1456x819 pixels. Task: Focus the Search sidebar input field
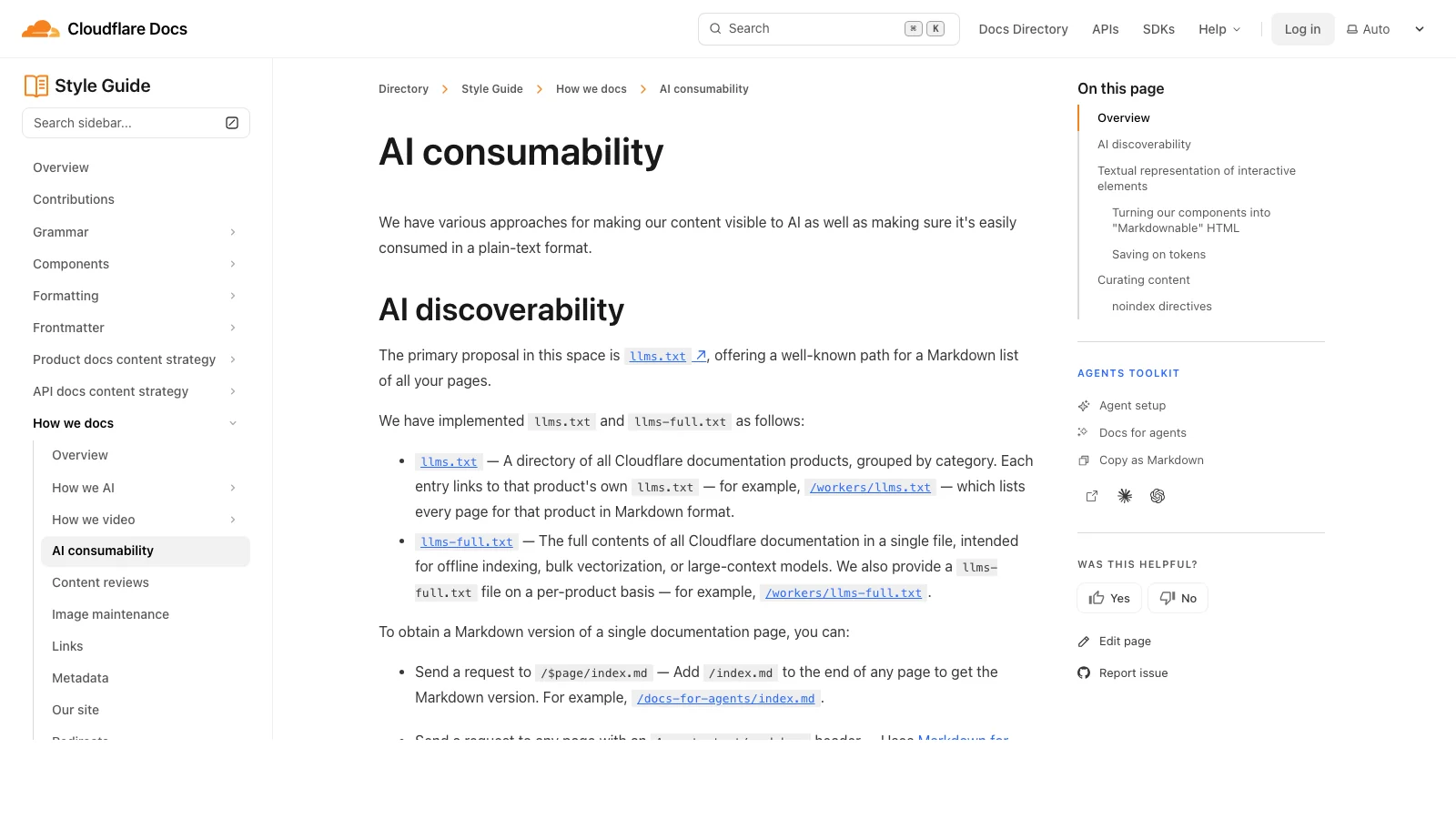pos(136,123)
